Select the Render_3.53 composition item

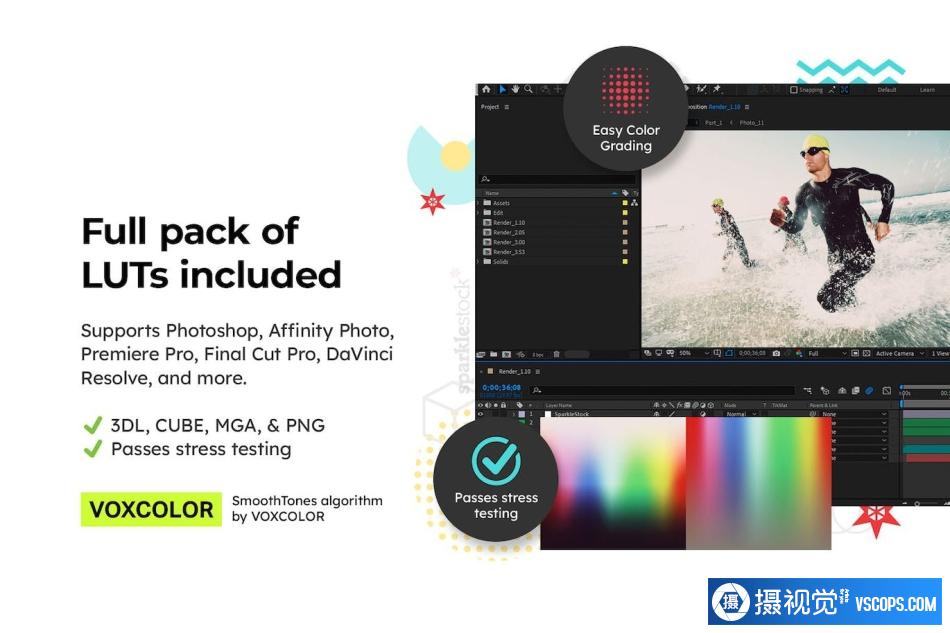coord(503,252)
